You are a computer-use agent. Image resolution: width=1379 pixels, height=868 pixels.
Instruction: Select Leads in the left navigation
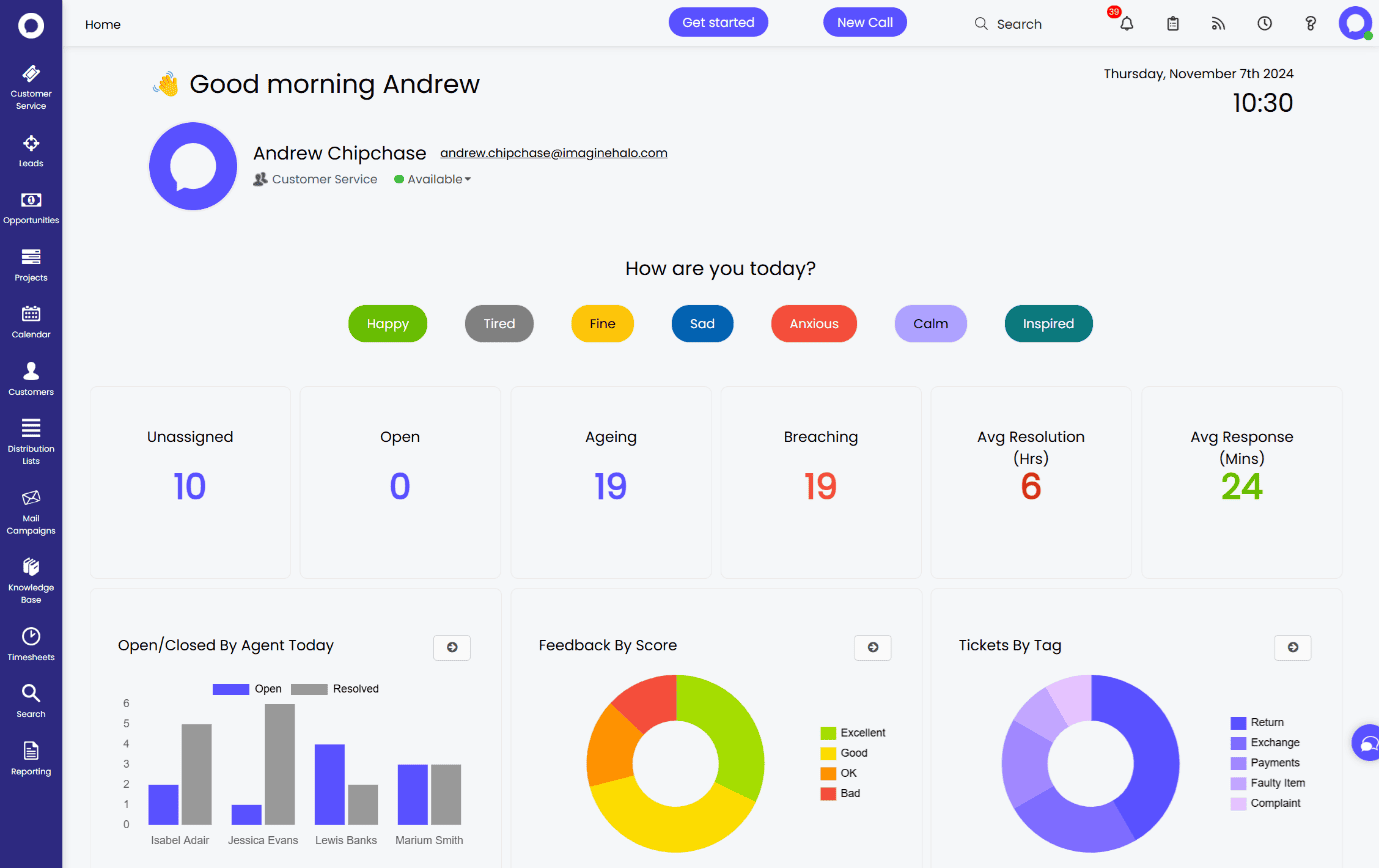pos(31,150)
